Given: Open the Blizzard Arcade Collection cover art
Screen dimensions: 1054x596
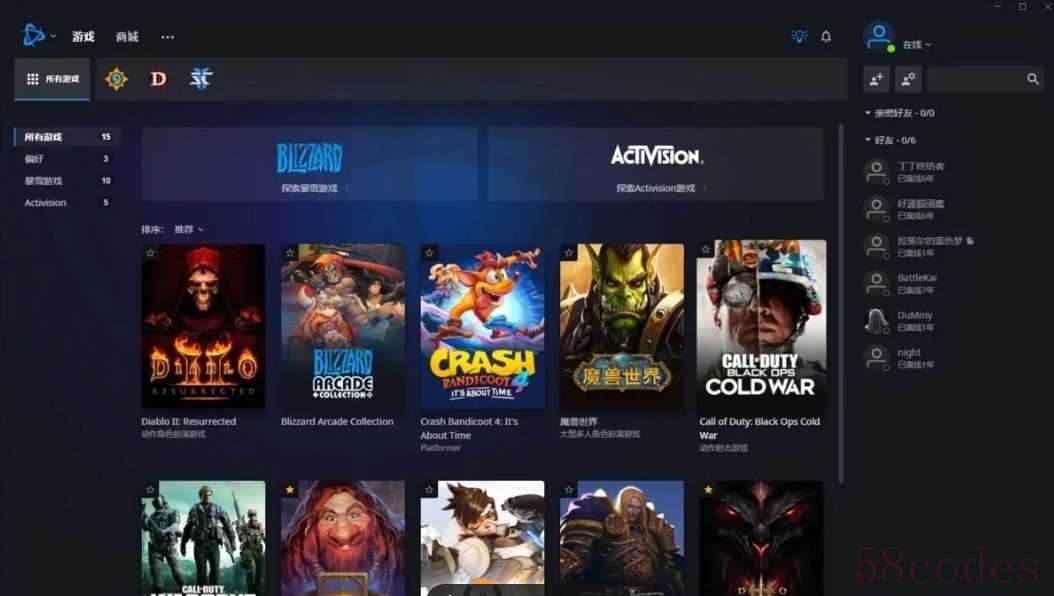Looking at the screenshot, I should (343, 326).
